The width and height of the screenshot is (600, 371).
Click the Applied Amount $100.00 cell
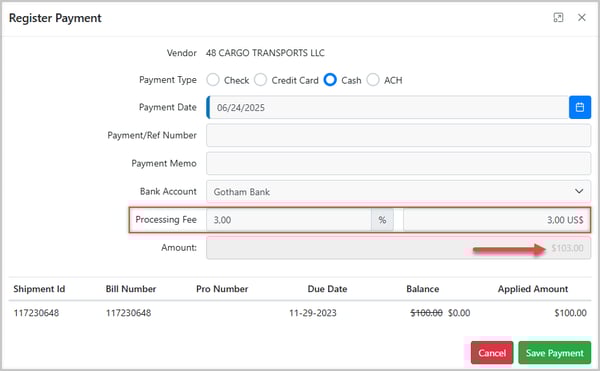tap(570, 313)
